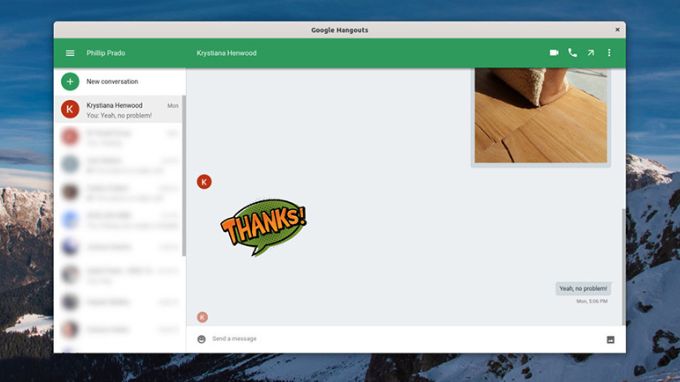Screen dimensions: 680x382
Task: Click the THANKS! sticker
Action: pos(263,227)
